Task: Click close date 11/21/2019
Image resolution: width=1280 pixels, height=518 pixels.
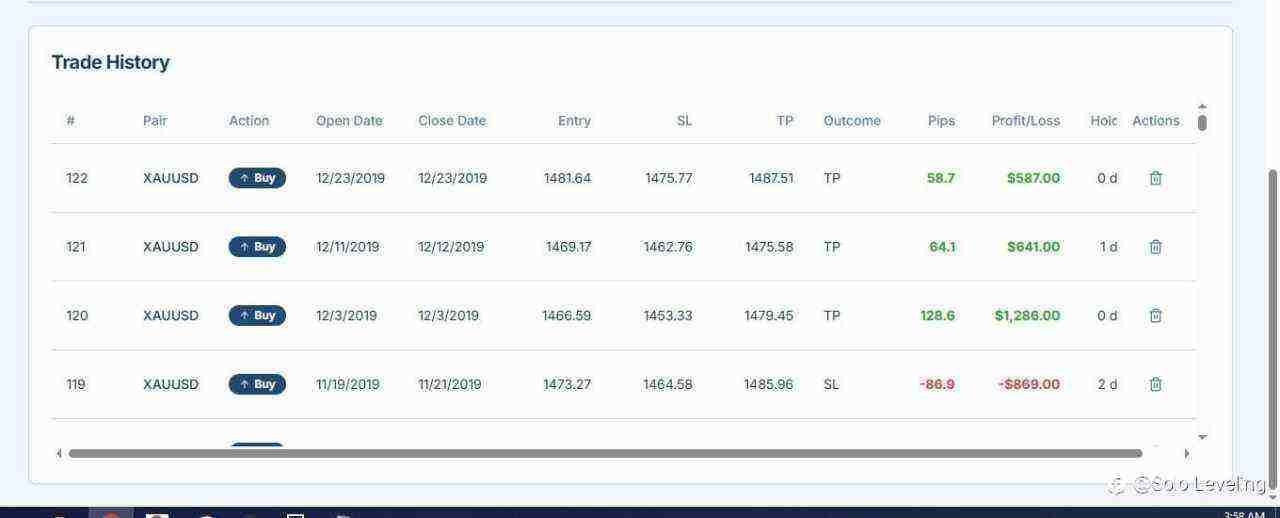Action: click(450, 384)
